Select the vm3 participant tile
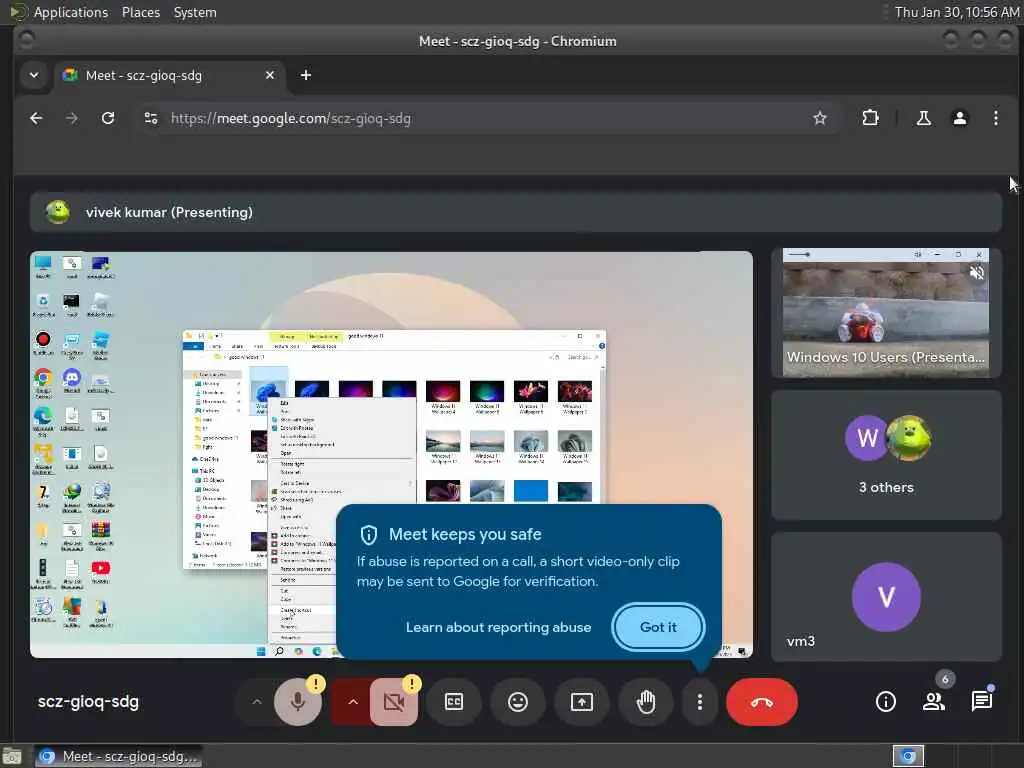Screen dimensions: 1024x768 click(886, 597)
